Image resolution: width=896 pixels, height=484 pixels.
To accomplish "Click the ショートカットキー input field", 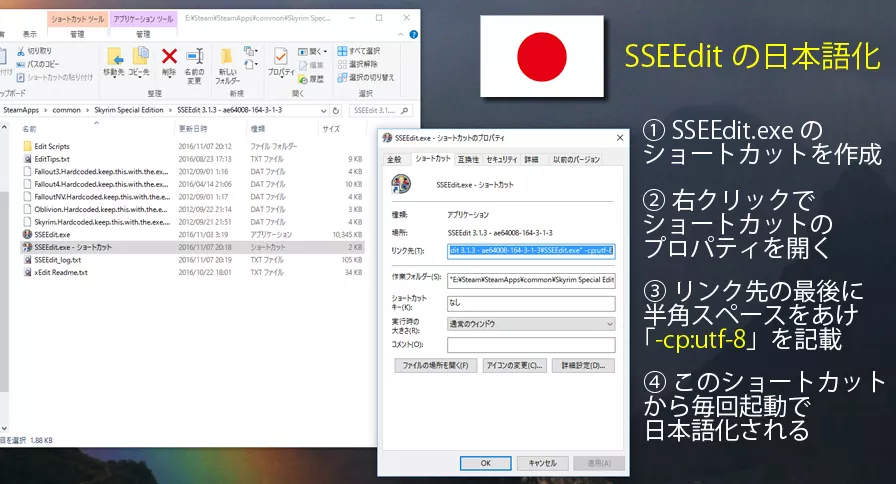I will 531,303.
